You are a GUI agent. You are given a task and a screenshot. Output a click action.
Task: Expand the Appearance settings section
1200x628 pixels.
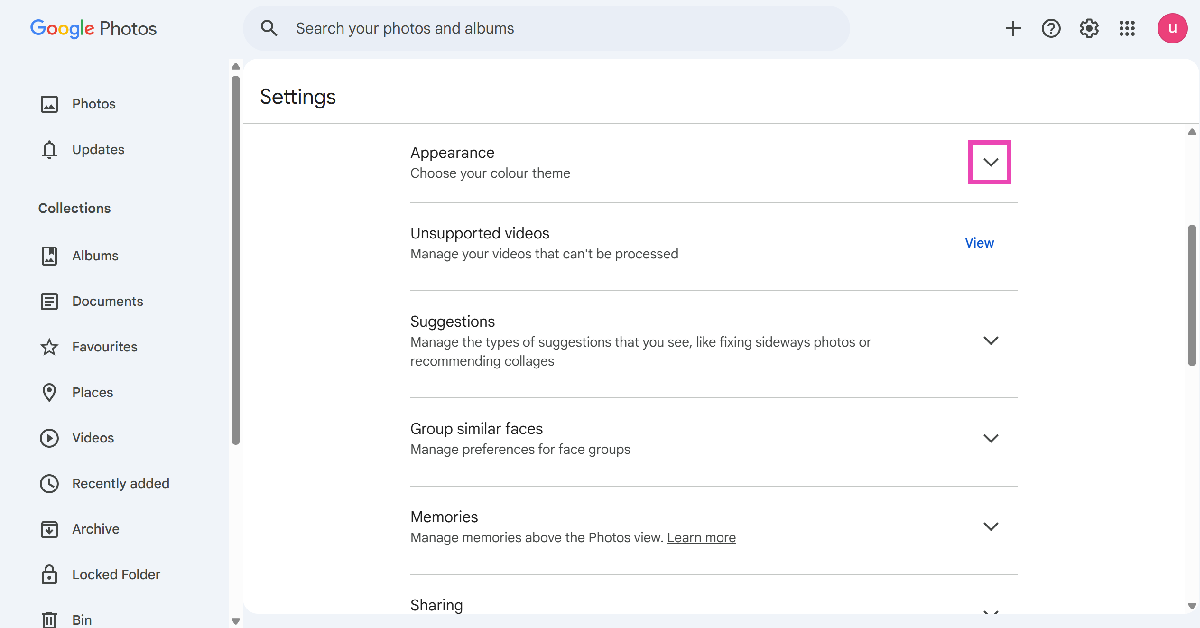pyautogui.click(x=990, y=162)
